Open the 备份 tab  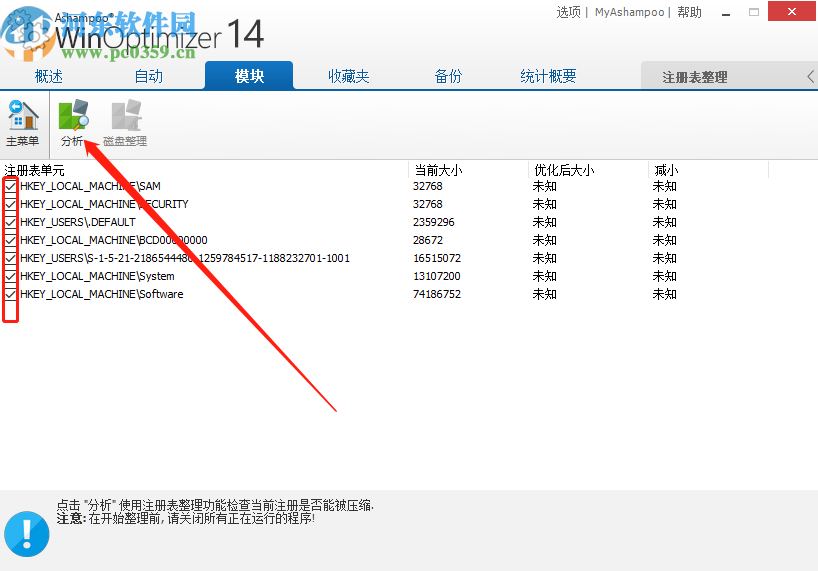448,76
